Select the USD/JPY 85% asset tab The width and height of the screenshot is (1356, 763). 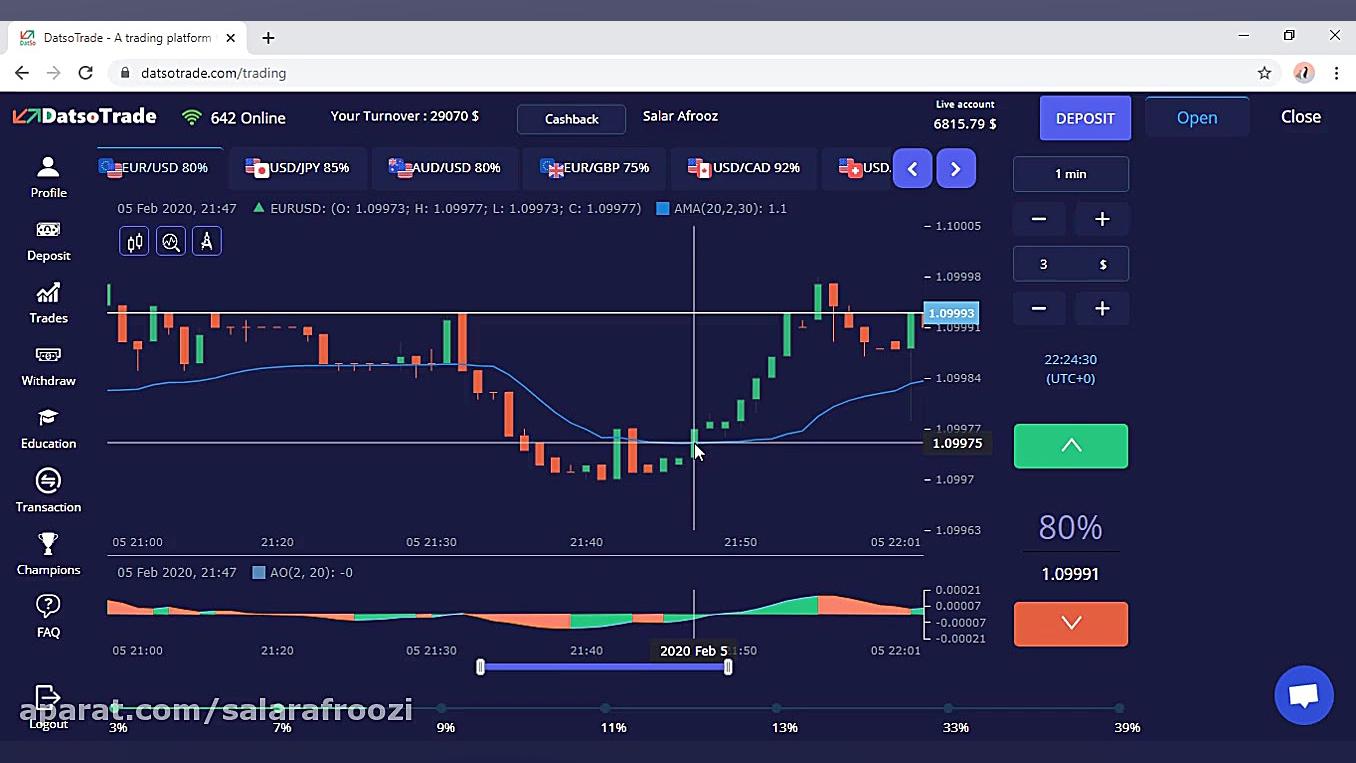(297, 168)
